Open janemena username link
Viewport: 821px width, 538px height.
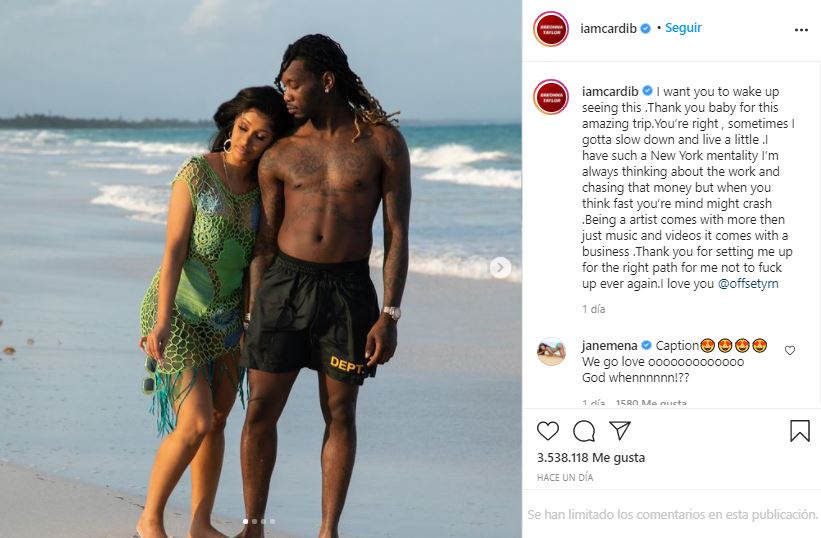pyautogui.click(x=609, y=345)
